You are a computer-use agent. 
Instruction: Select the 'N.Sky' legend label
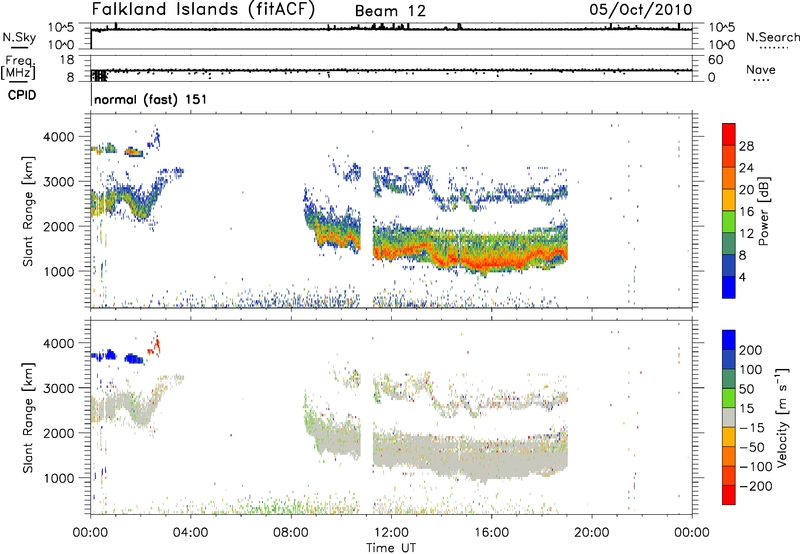click(19, 37)
